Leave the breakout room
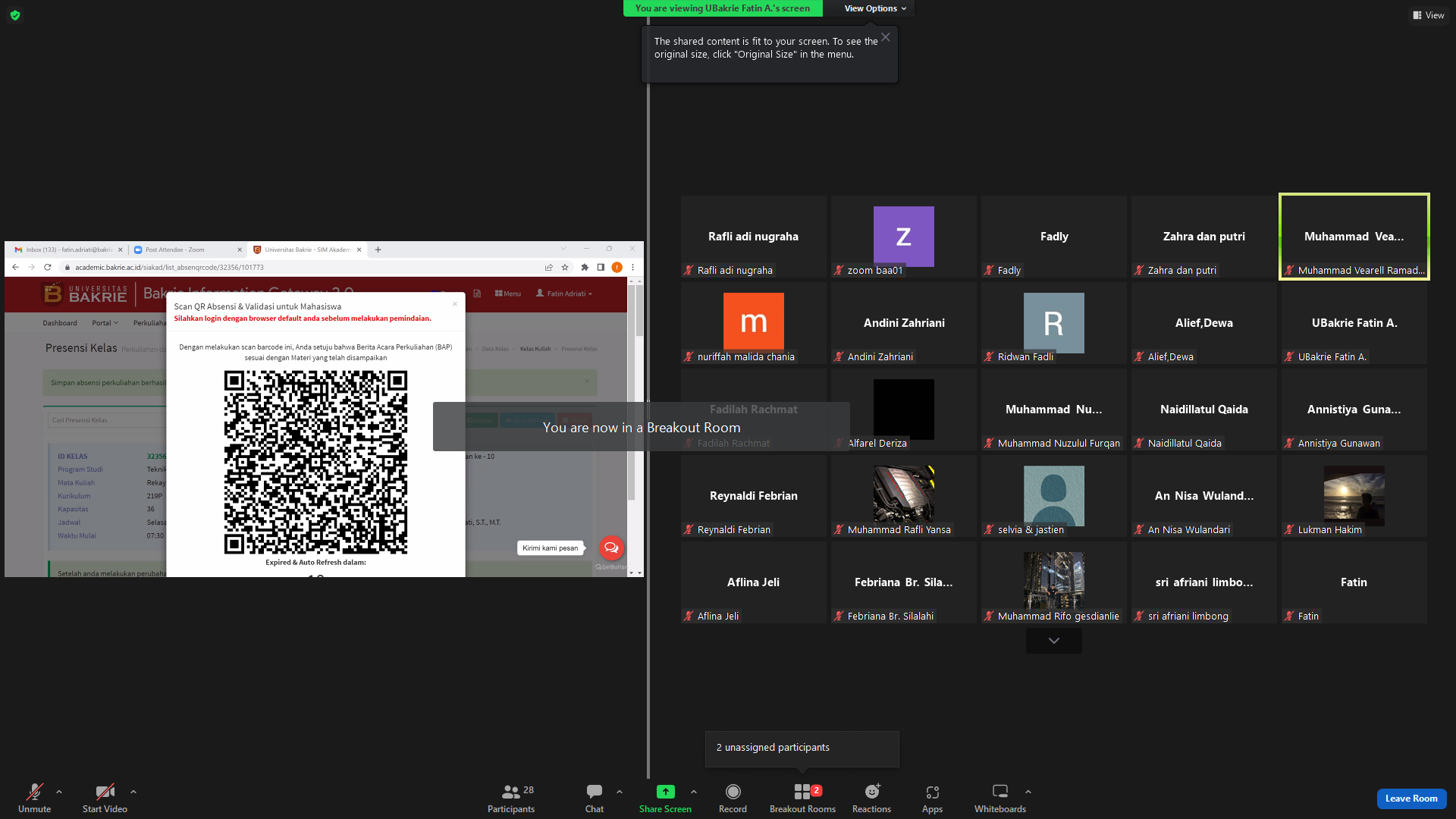This screenshot has height=819, width=1456. 1411,799
